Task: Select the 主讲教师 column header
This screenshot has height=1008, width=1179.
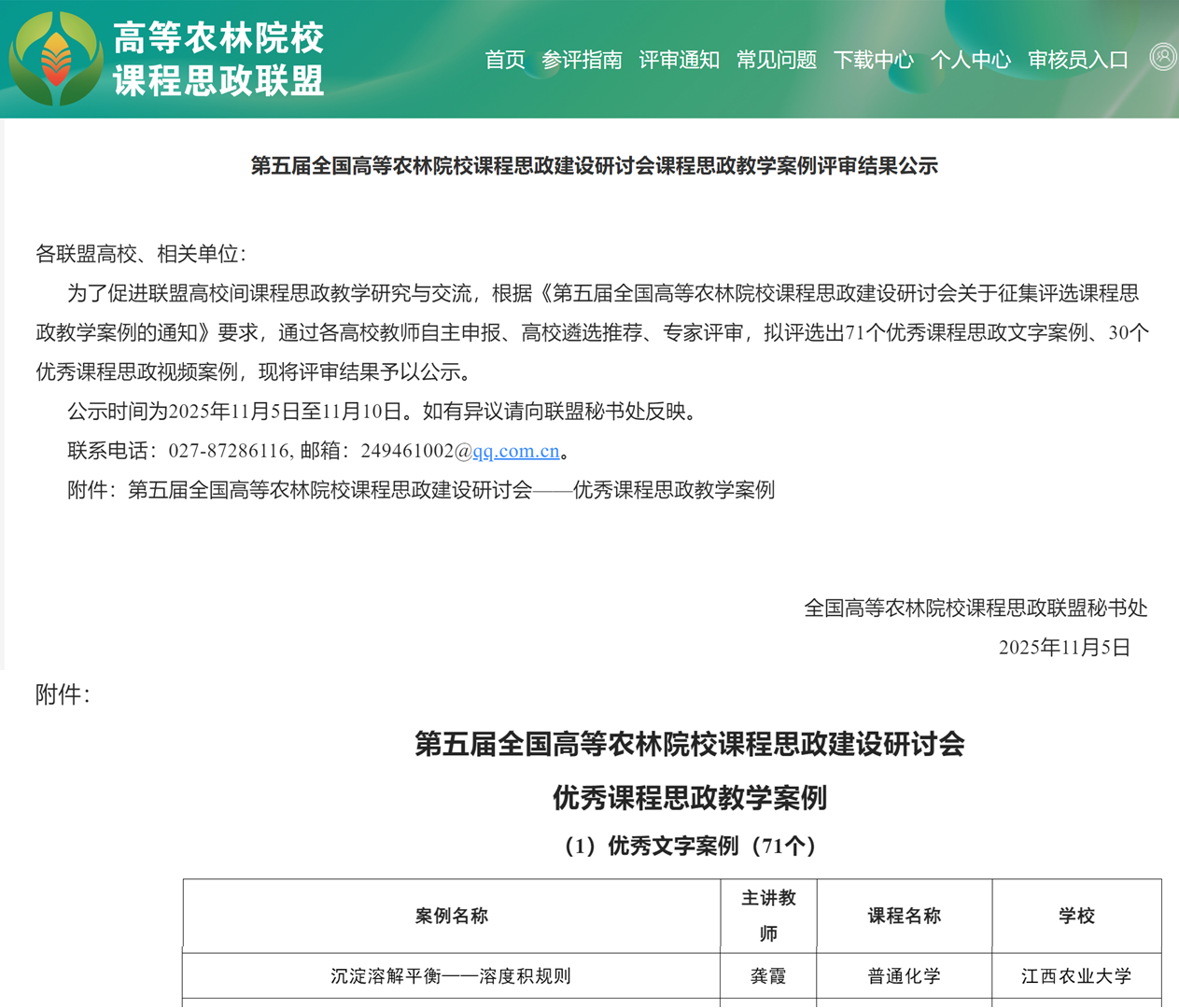Action: 767,916
